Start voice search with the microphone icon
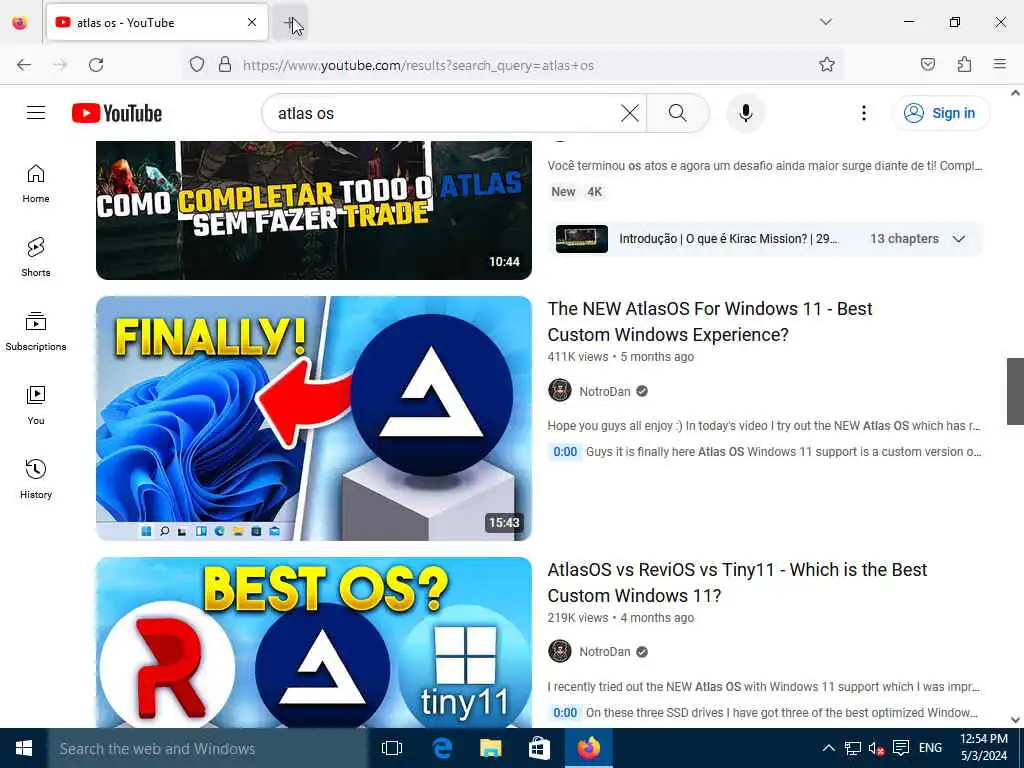 coord(745,113)
